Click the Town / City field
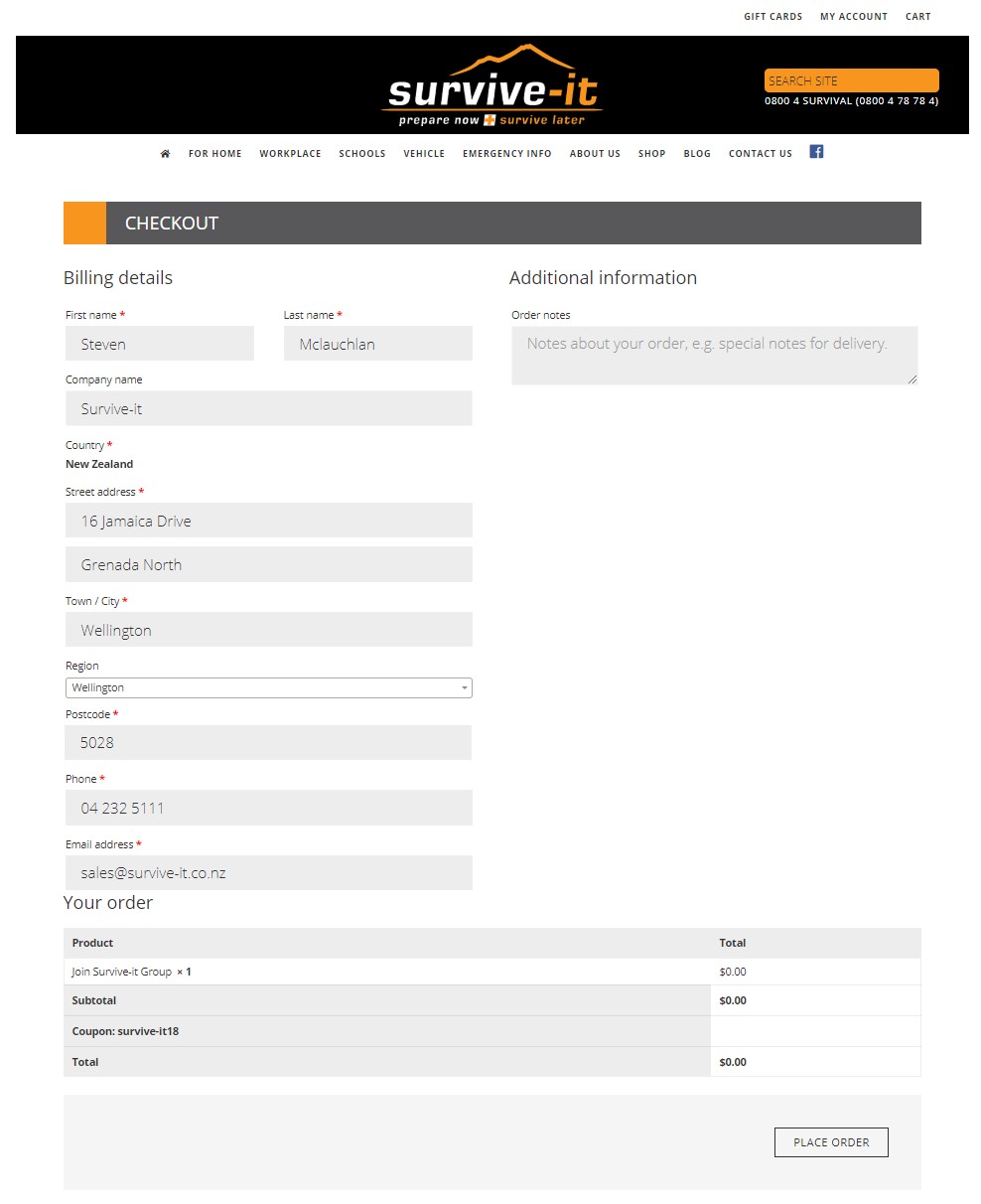981x1204 pixels. point(269,630)
